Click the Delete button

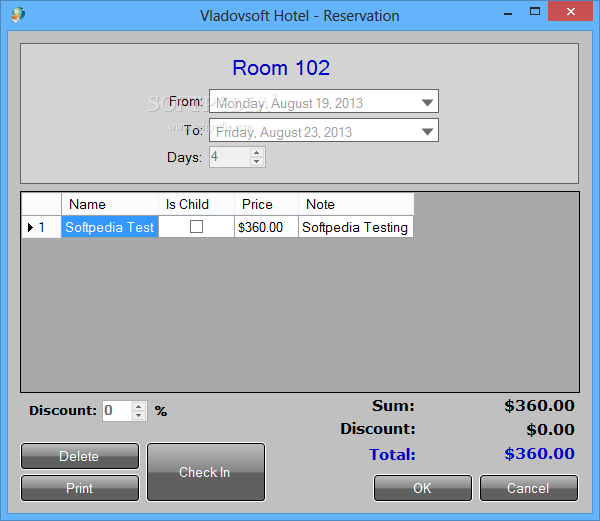tap(80, 456)
